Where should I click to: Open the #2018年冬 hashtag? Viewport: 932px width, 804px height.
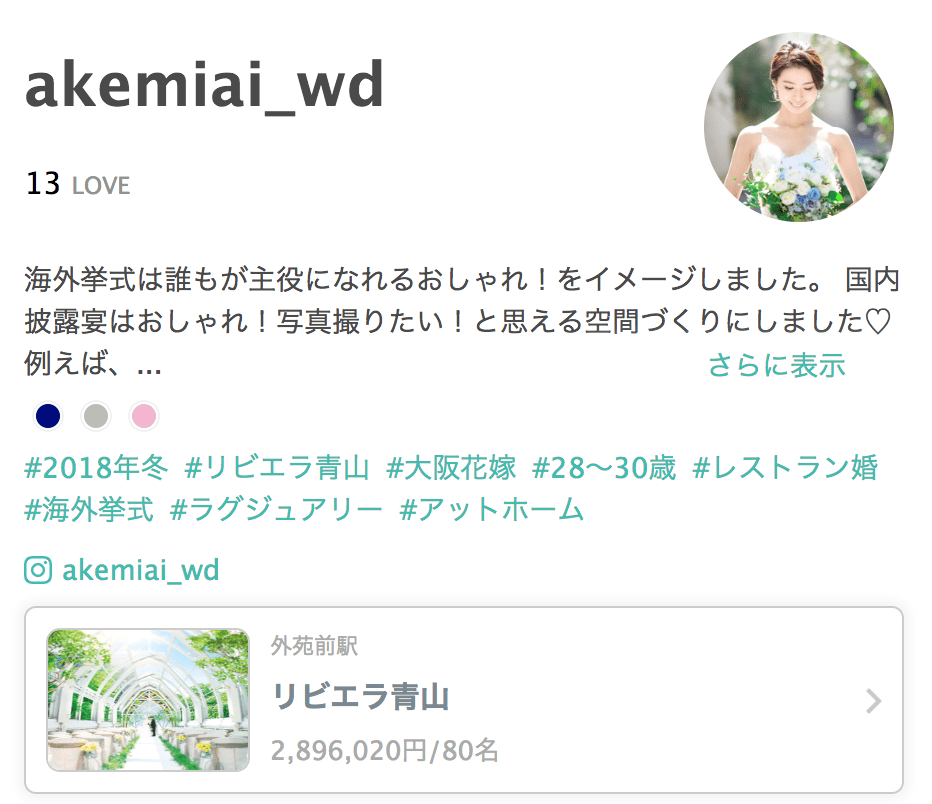[96, 468]
